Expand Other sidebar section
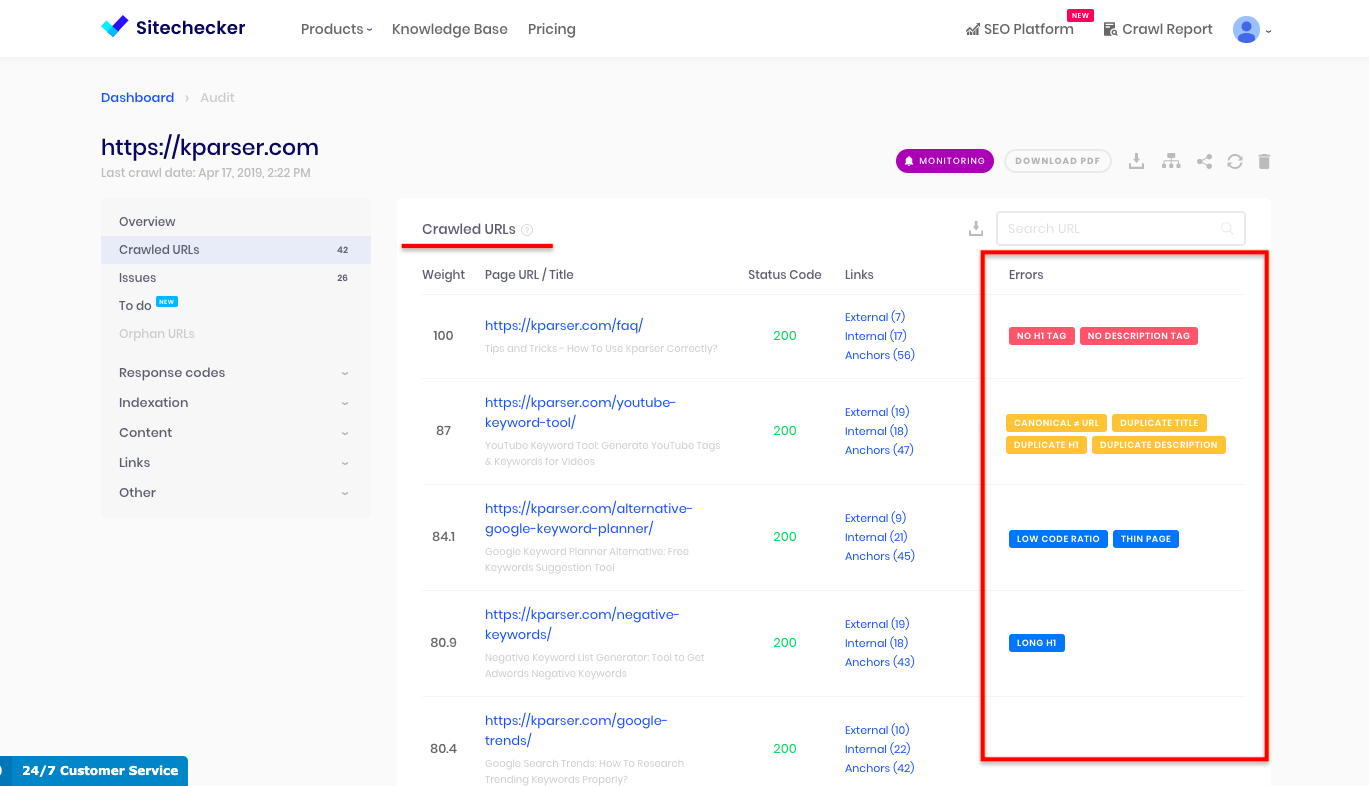The width and height of the screenshot is (1369, 786). (235, 493)
